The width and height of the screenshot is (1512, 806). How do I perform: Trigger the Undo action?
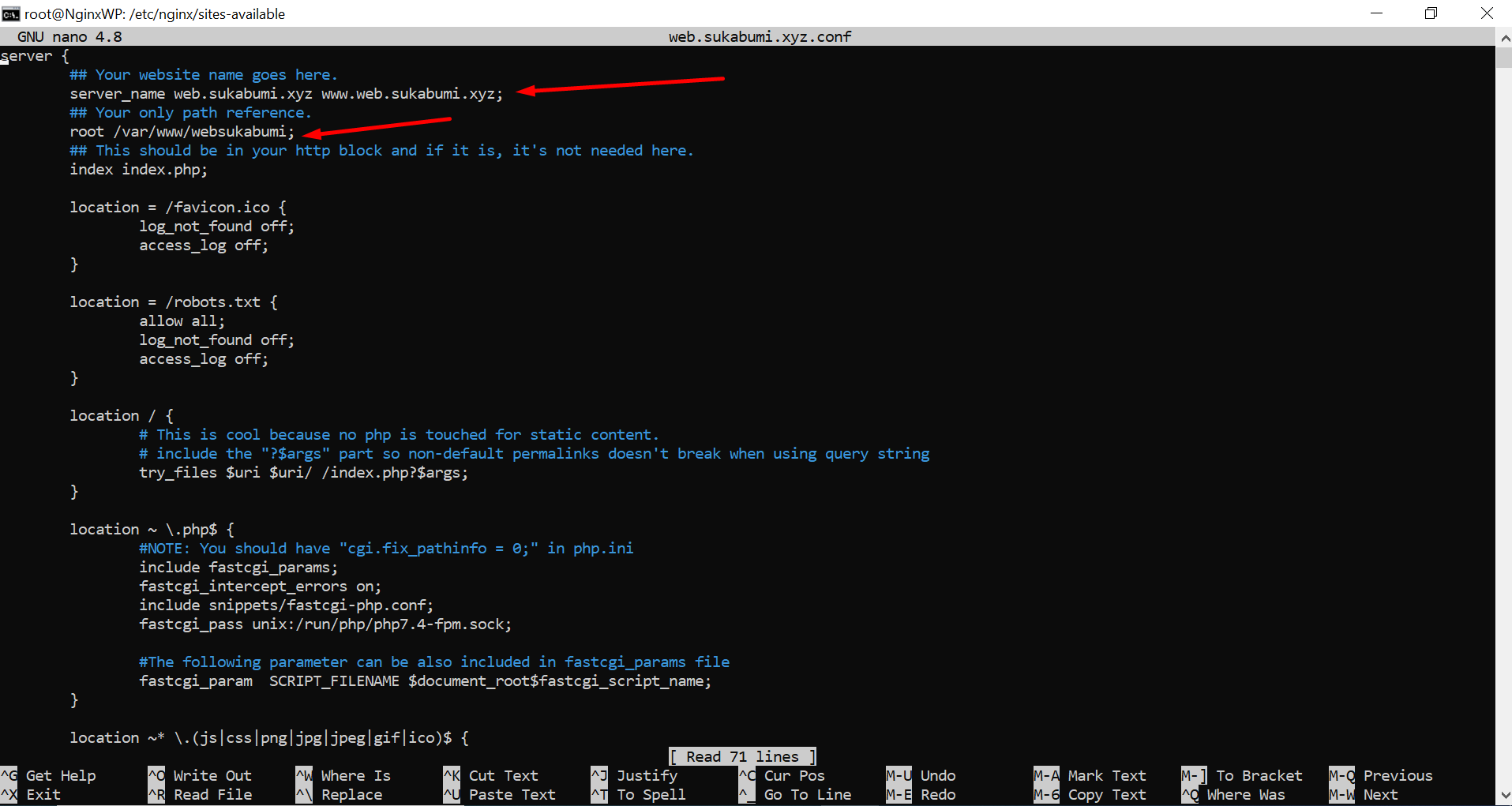pos(936,775)
